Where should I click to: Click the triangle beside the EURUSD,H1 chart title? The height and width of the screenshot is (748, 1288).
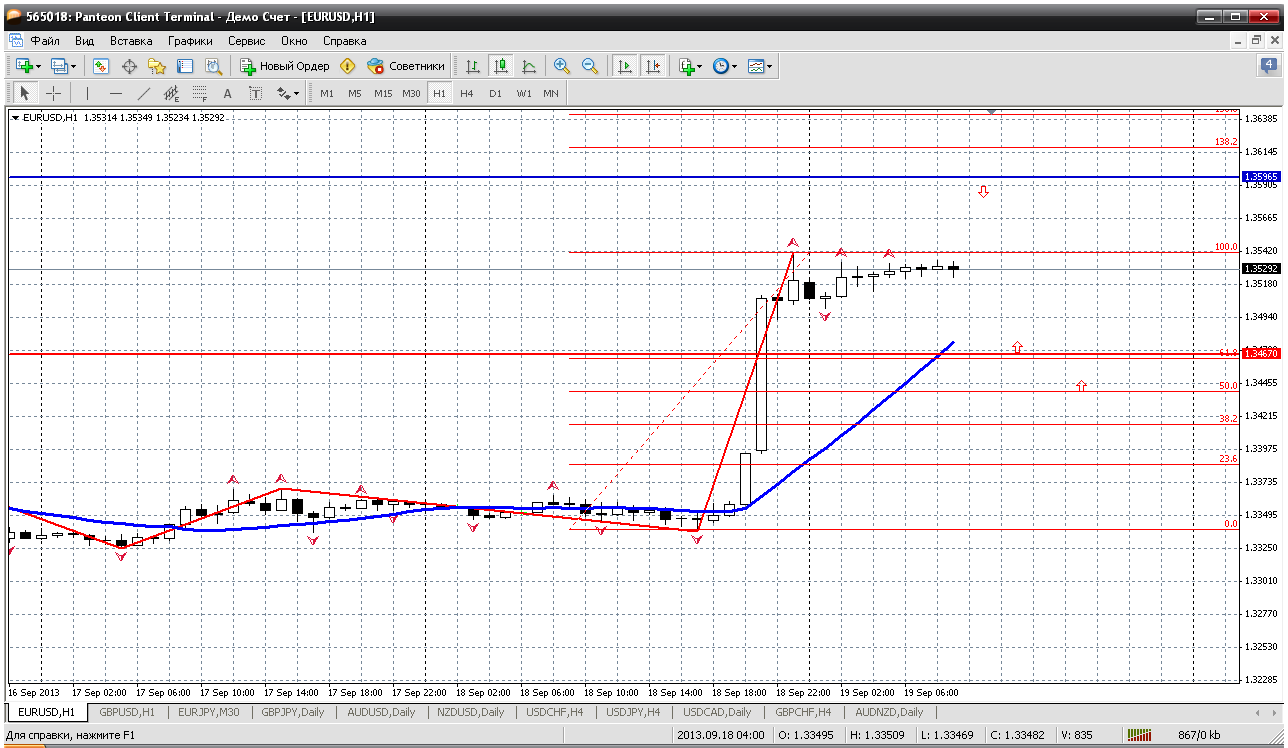[x=16, y=117]
